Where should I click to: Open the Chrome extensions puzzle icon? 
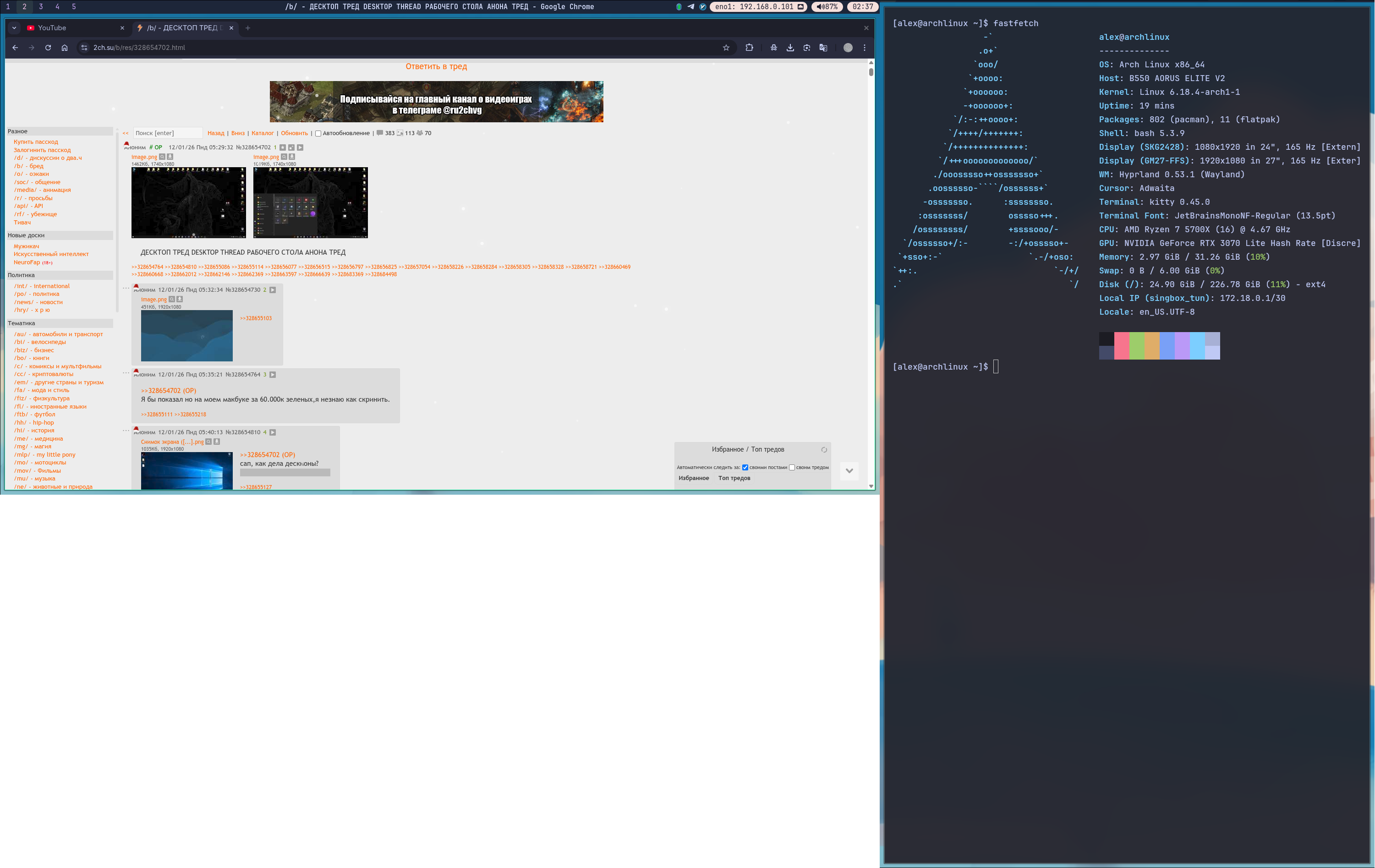pyautogui.click(x=749, y=48)
